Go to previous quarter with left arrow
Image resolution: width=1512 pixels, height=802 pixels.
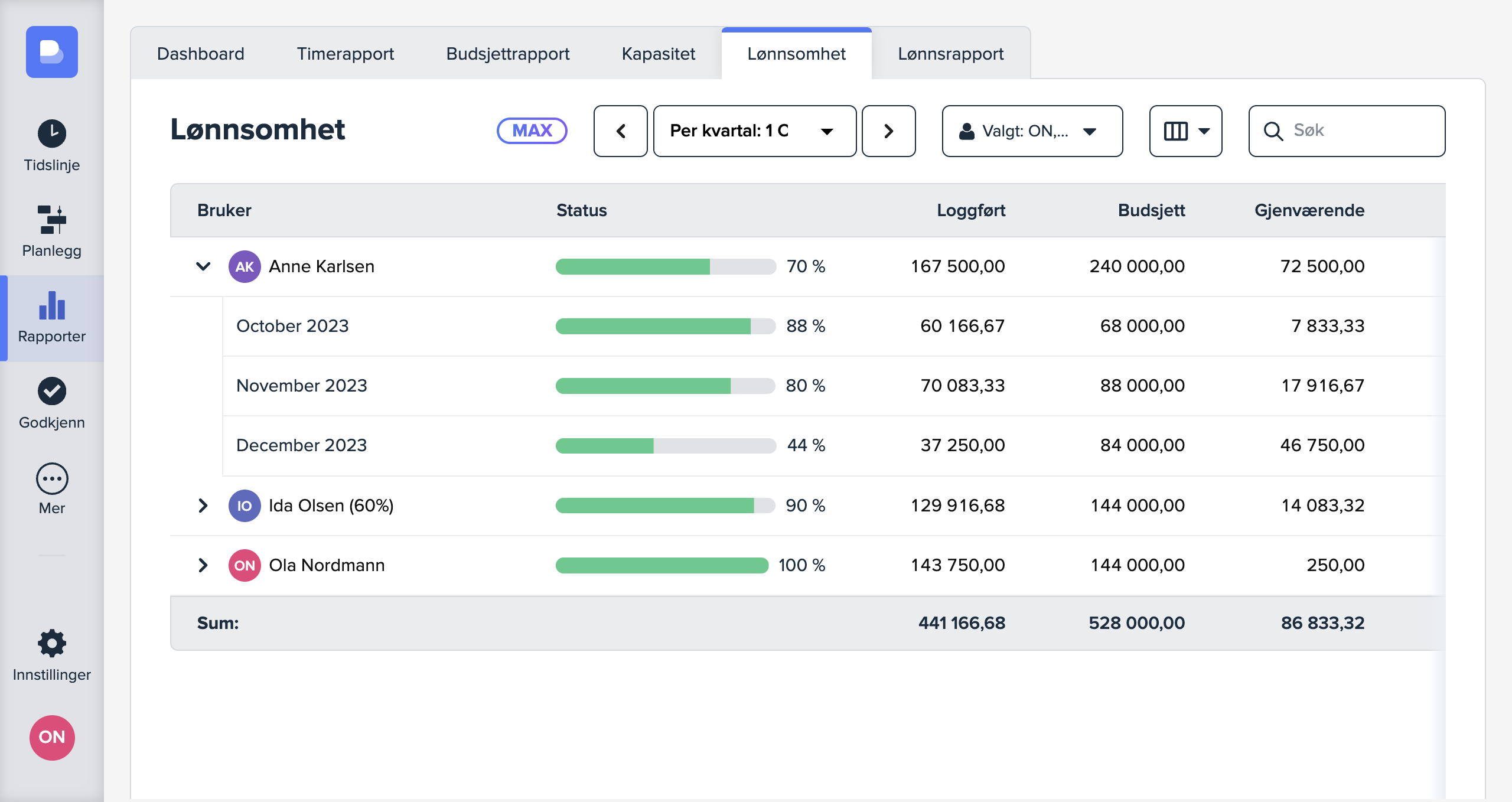pyautogui.click(x=620, y=131)
